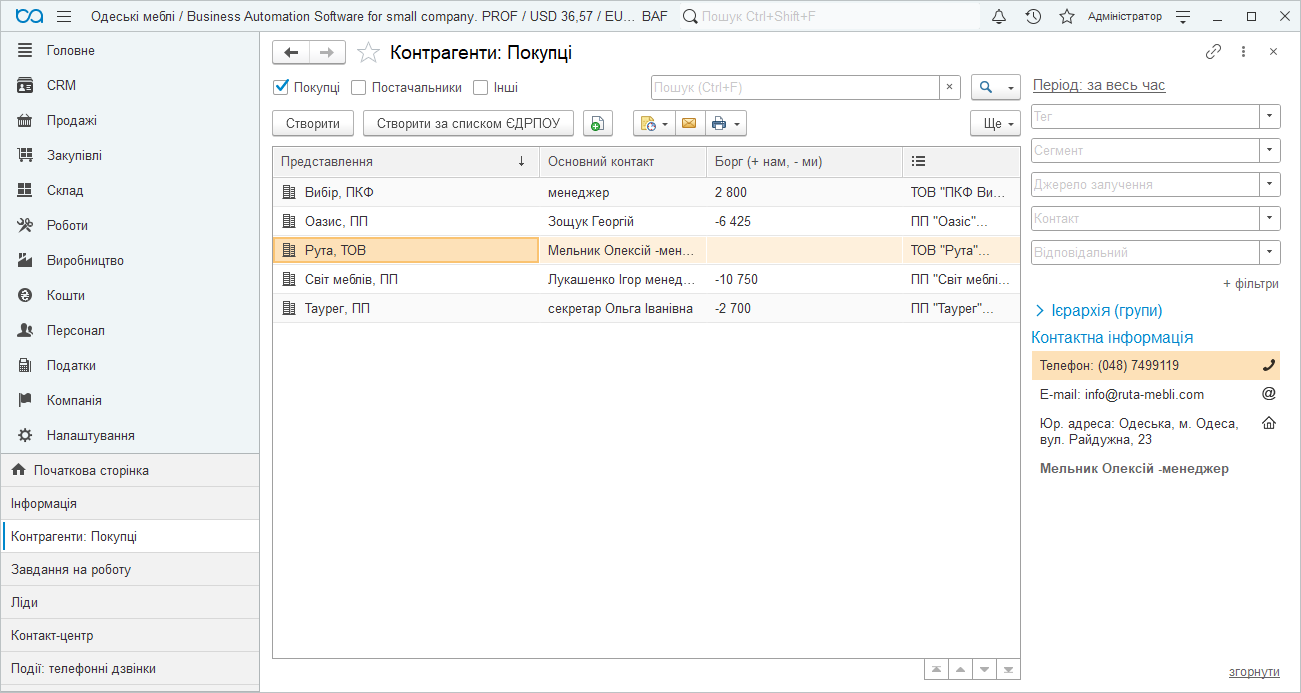
Task: Click the green create-copy document icon
Action: [597, 123]
